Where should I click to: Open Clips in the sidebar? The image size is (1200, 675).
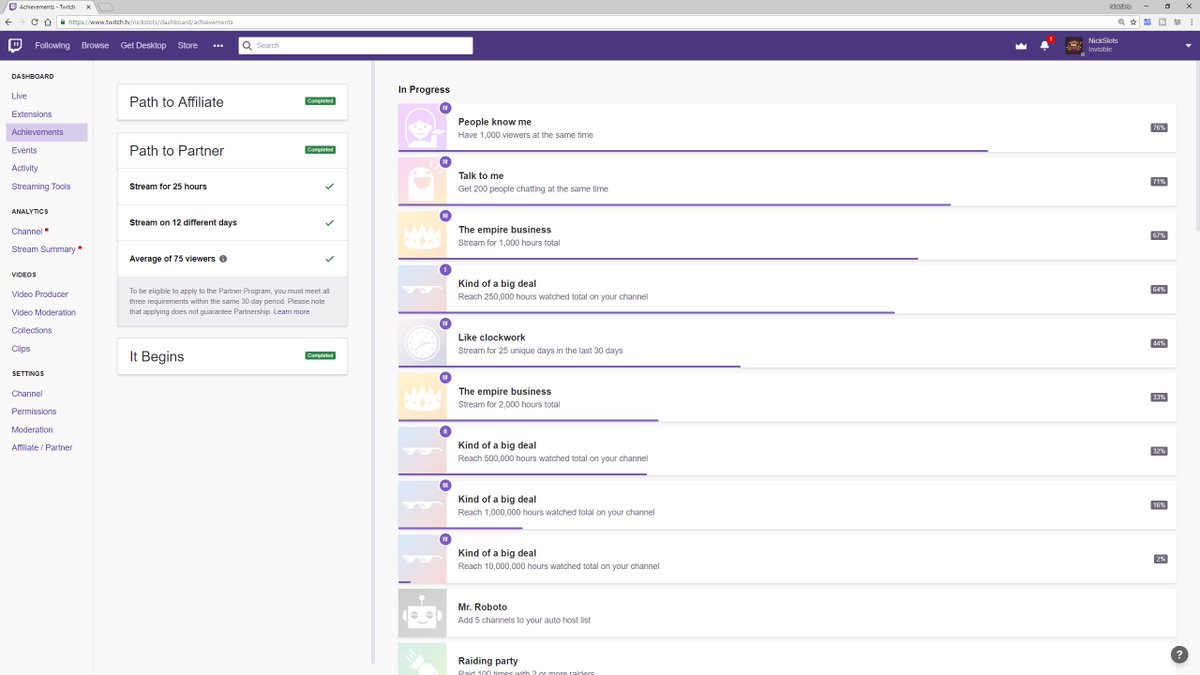click(21, 348)
